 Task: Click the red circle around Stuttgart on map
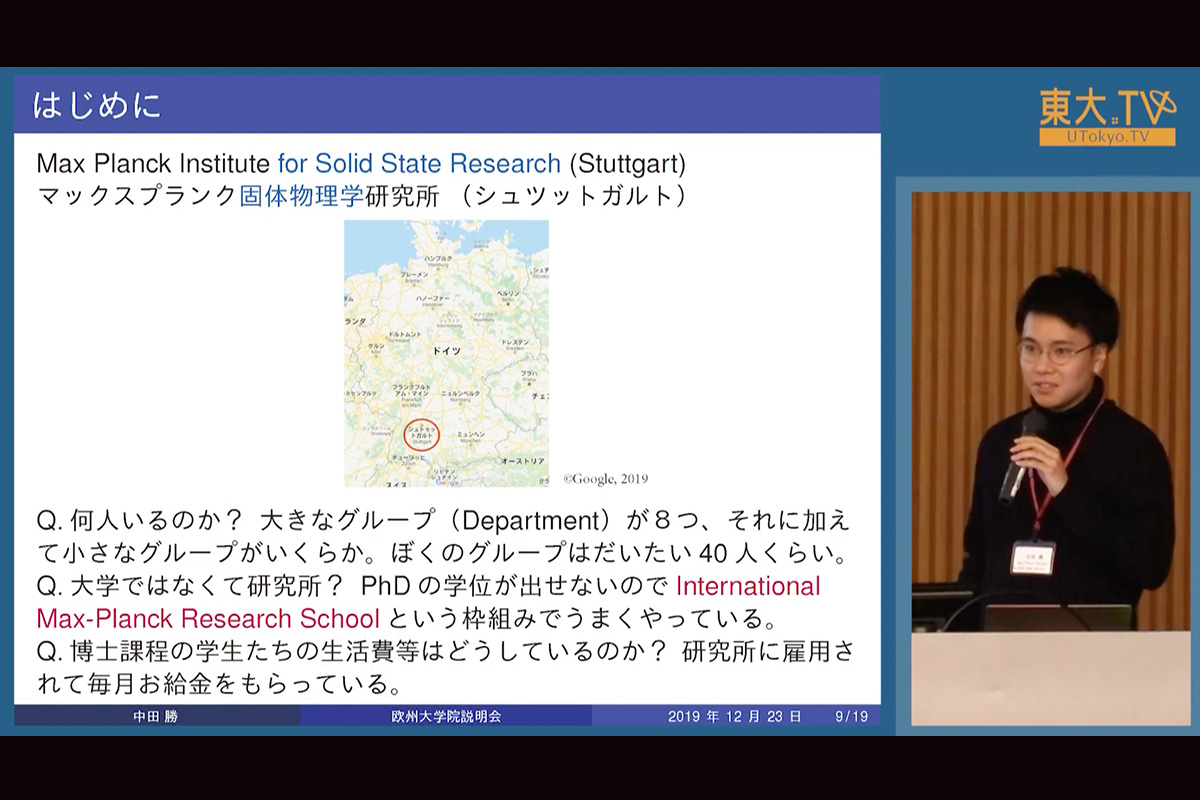pyautogui.click(x=421, y=436)
